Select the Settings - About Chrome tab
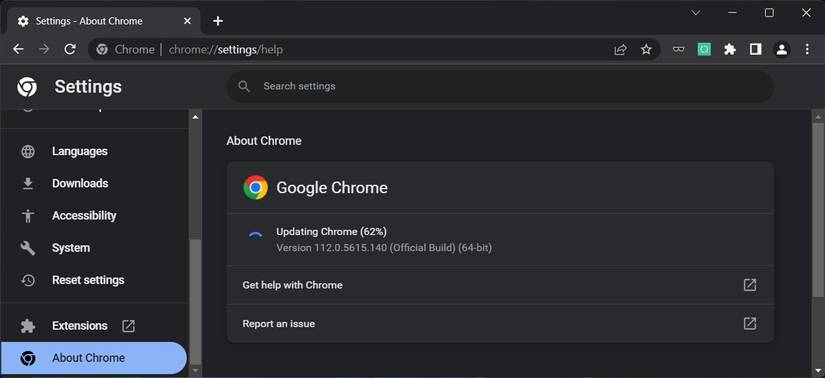Screen dimensions: 825x378 point(104,22)
